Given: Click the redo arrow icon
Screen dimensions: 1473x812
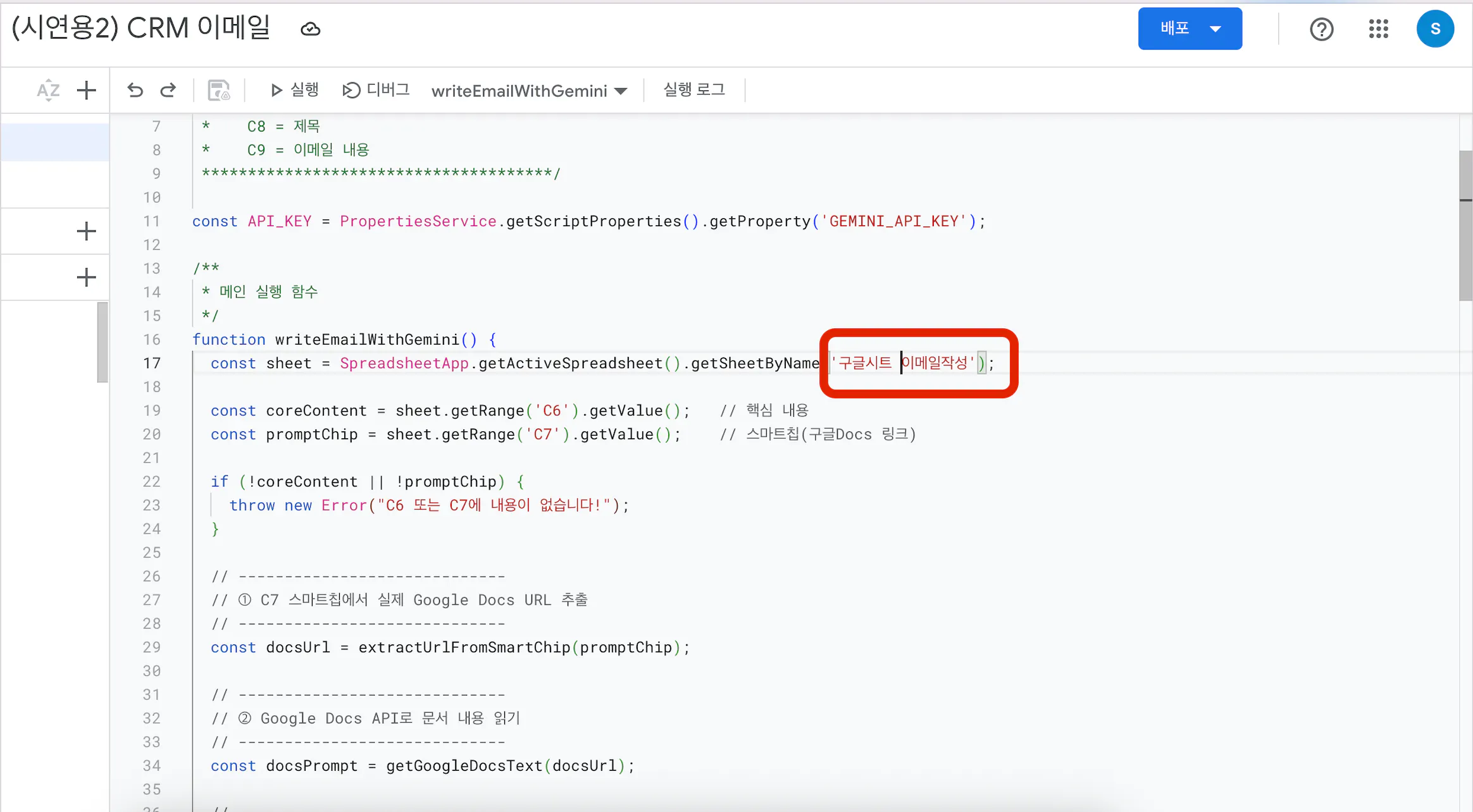Looking at the screenshot, I should click(x=168, y=90).
